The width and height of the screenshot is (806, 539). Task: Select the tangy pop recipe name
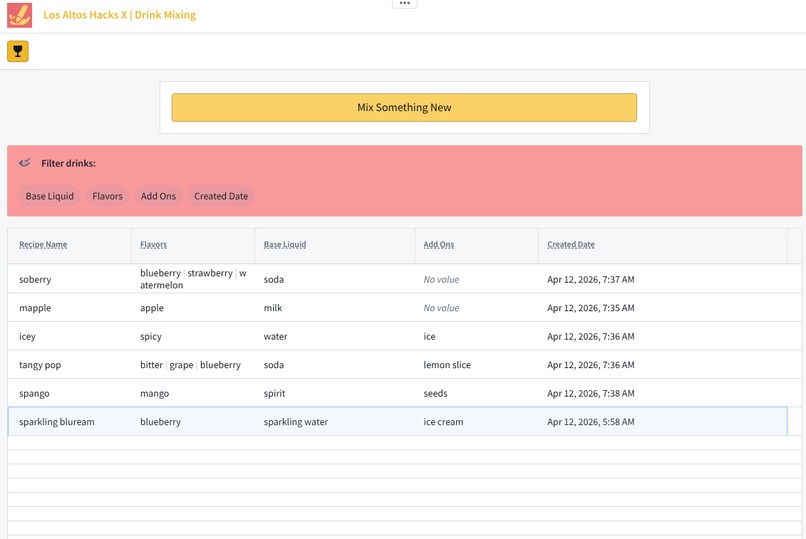coord(40,365)
